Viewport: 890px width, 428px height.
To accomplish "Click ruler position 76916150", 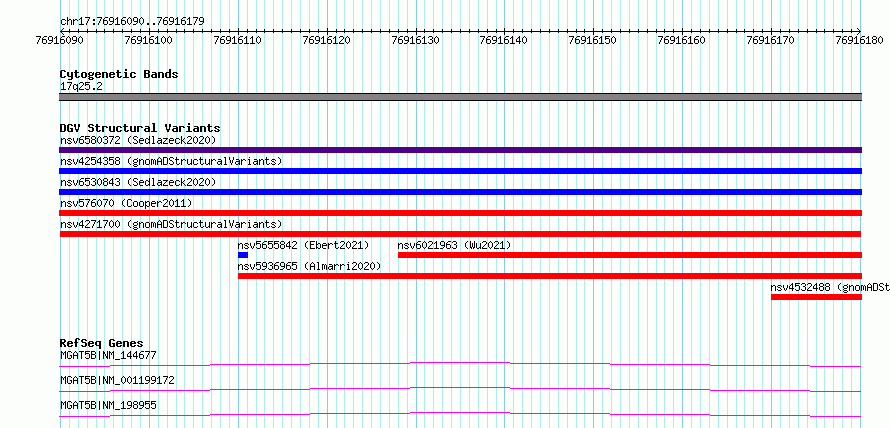I will click(x=593, y=40).
